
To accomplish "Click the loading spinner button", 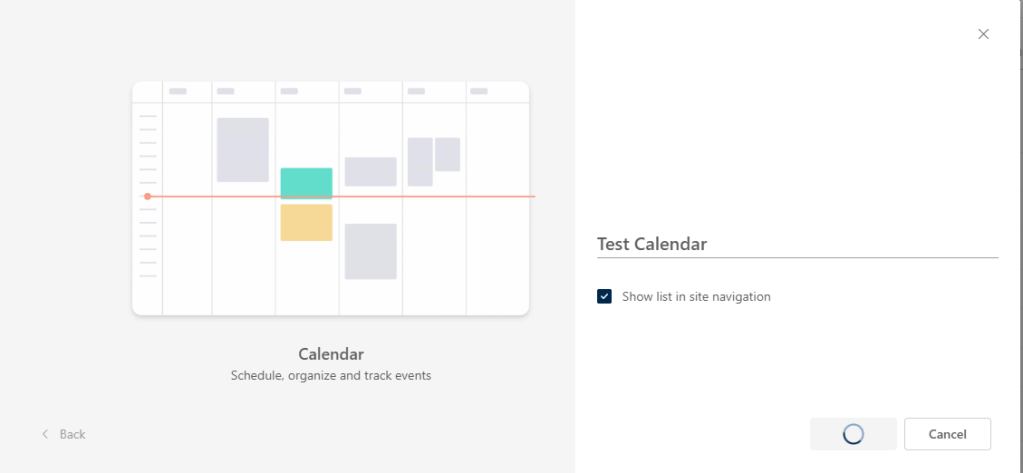I will (853, 434).
